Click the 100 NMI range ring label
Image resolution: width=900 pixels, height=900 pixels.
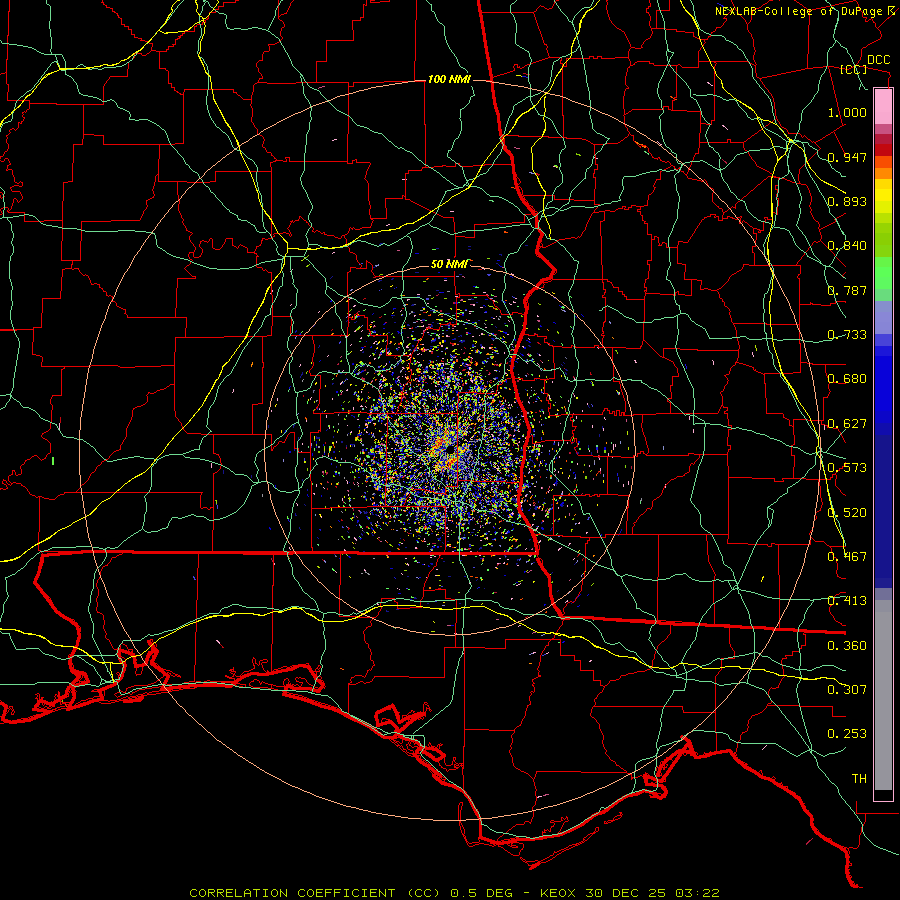coord(449,79)
